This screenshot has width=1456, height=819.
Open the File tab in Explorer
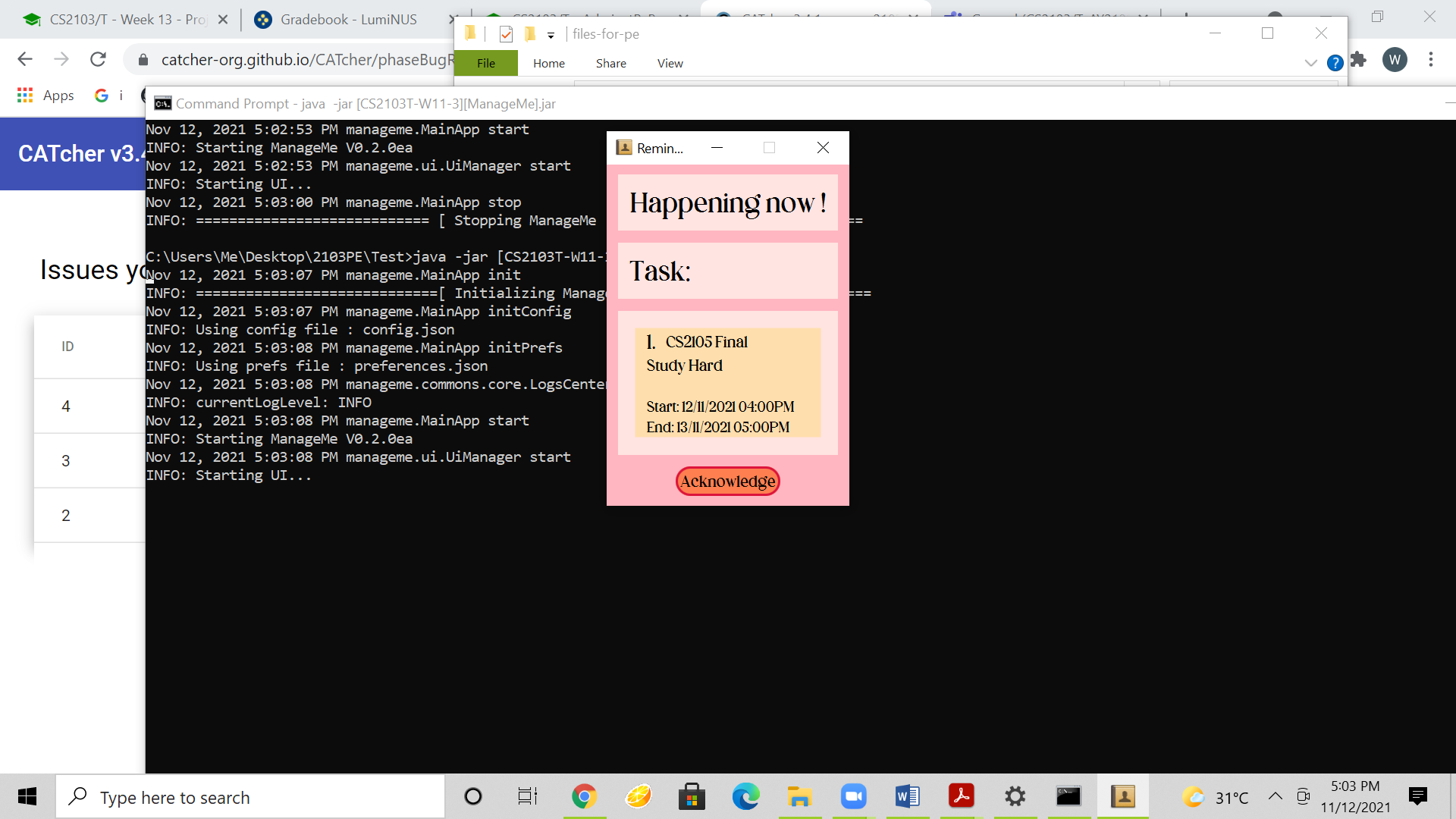click(x=486, y=63)
